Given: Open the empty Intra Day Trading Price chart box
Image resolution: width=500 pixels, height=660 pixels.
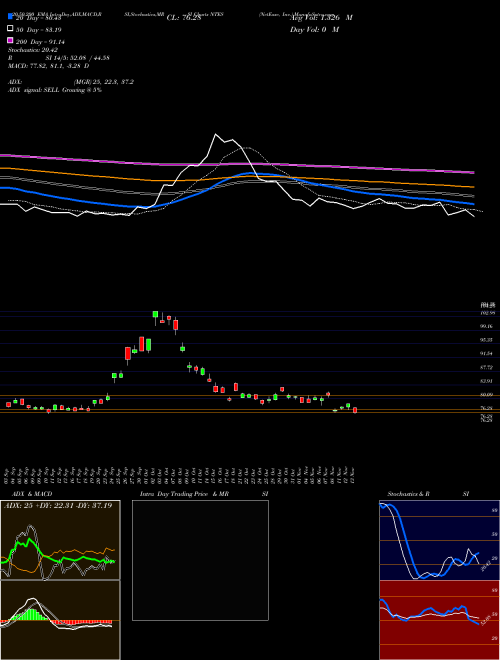Looking at the screenshot, I should (x=200, y=560).
